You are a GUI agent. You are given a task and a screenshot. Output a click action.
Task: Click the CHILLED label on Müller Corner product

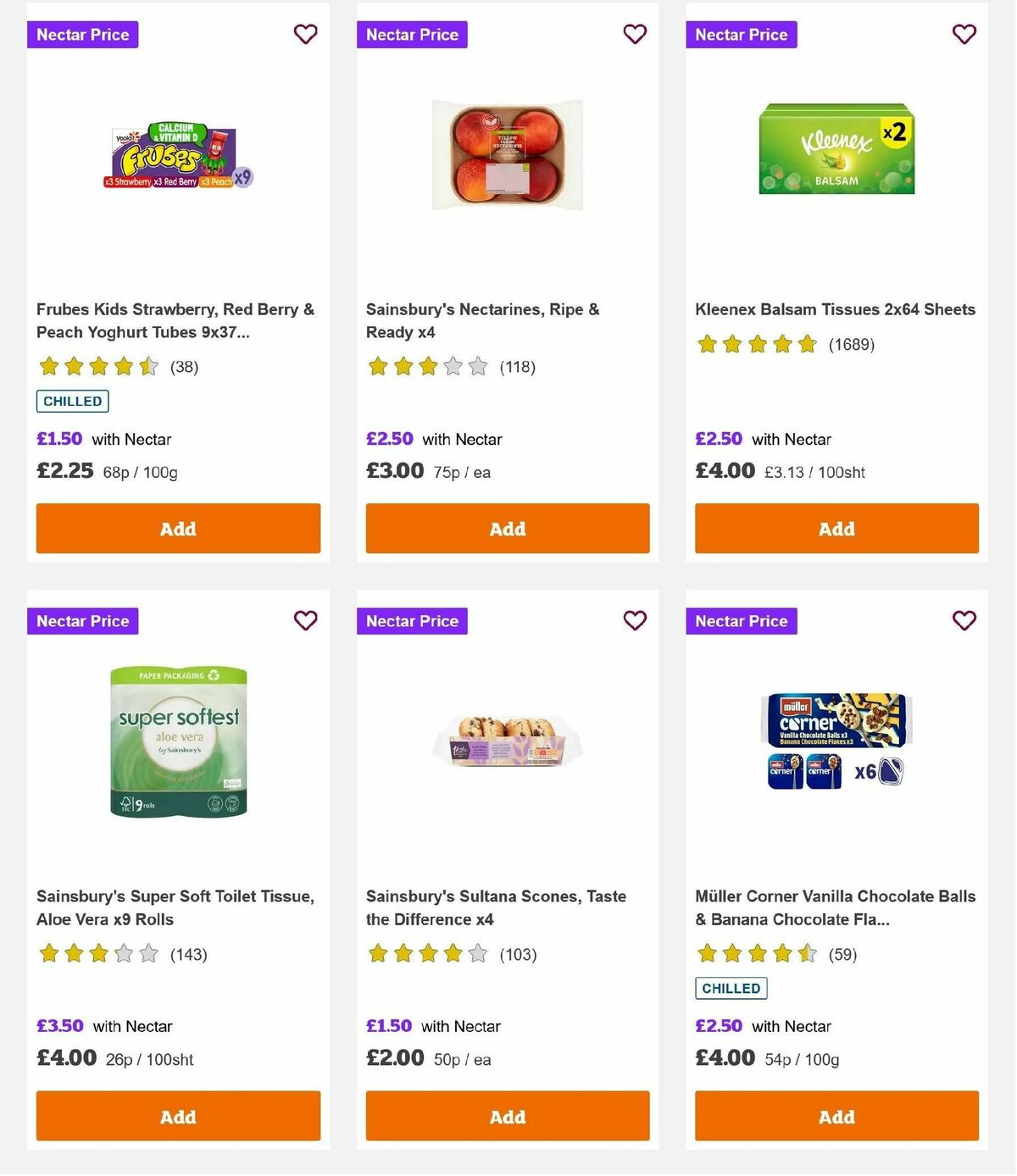tap(731, 988)
